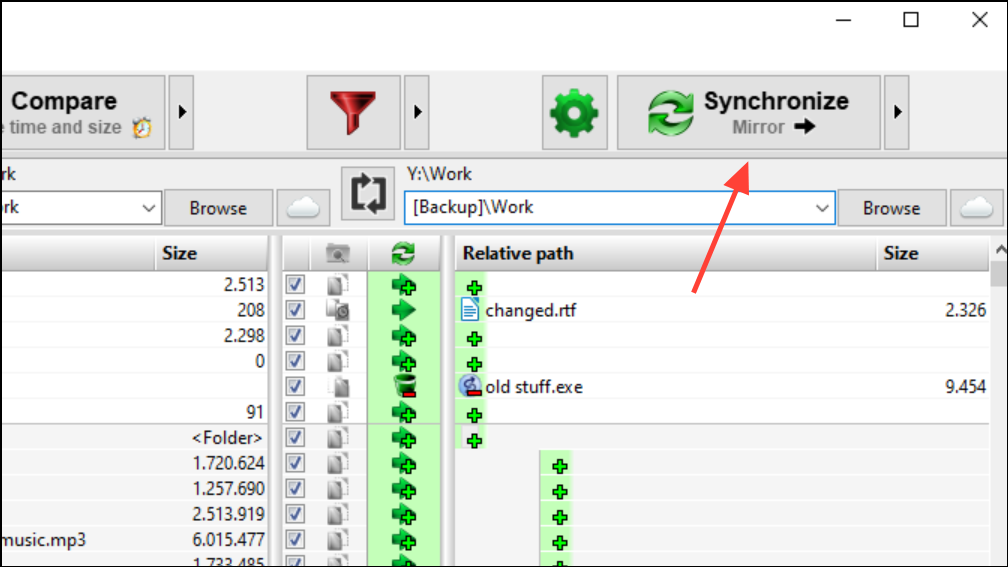Image resolution: width=1008 pixels, height=567 pixels.
Task: Uncheck the first row checkbox
Action: [x=295, y=285]
